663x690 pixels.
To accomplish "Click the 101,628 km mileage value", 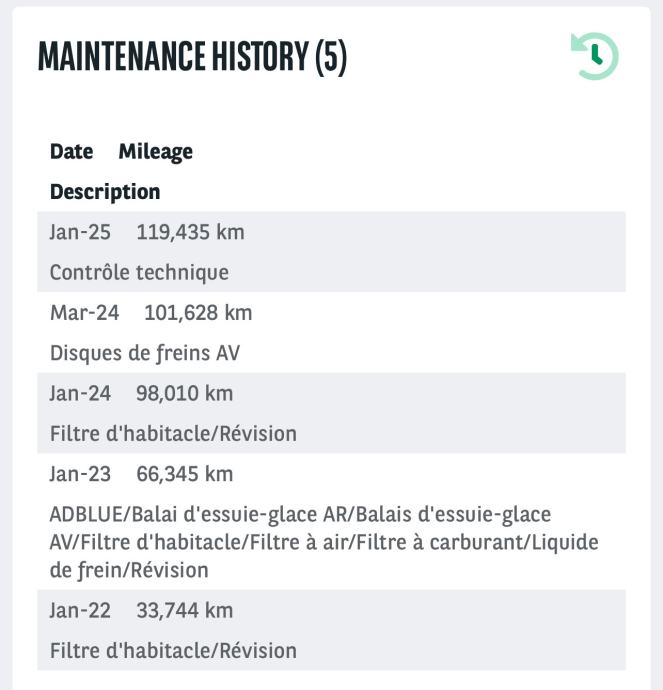I will 198,313.
